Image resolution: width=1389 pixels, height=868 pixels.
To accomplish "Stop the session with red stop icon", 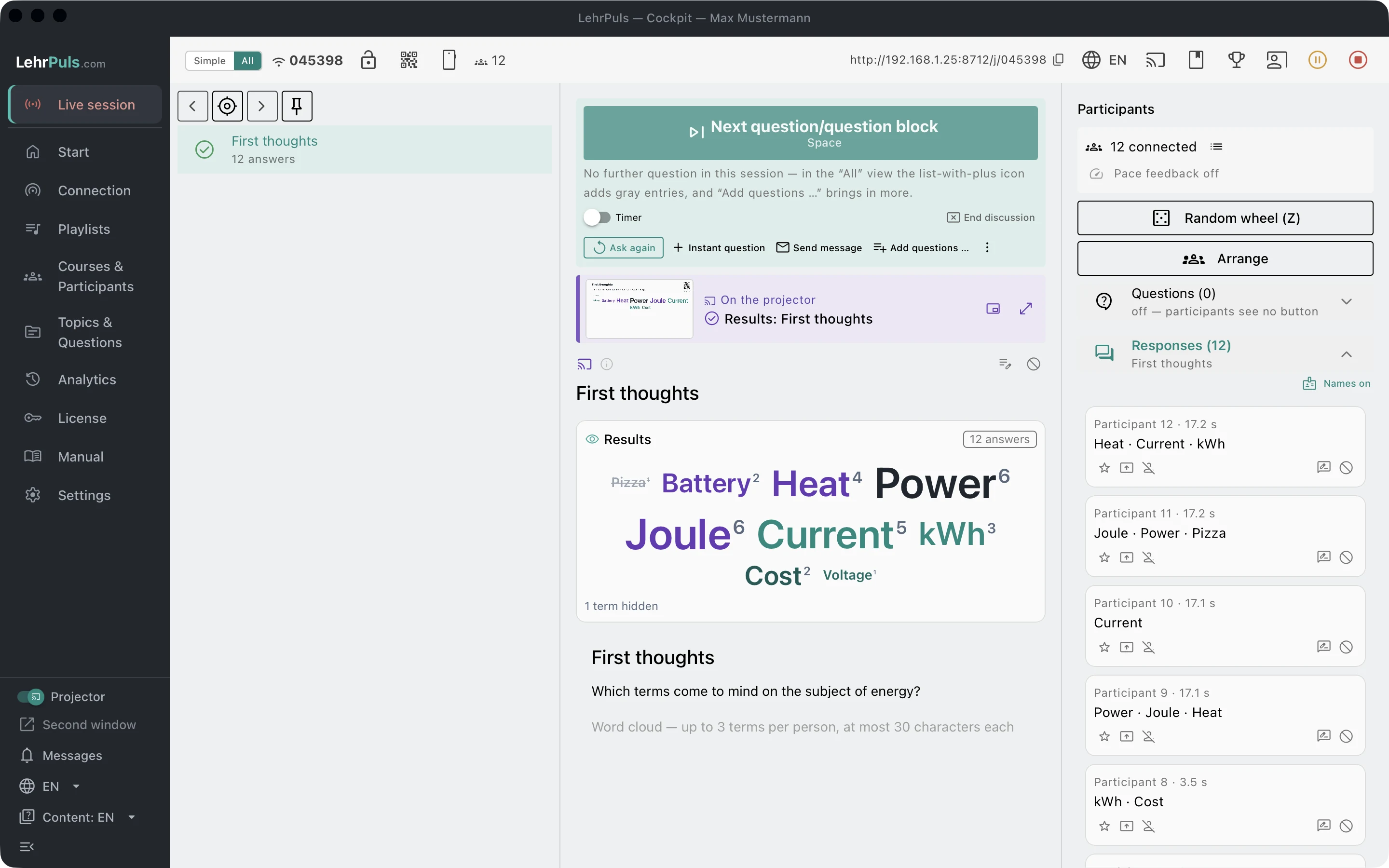I will click(x=1358, y=60).
